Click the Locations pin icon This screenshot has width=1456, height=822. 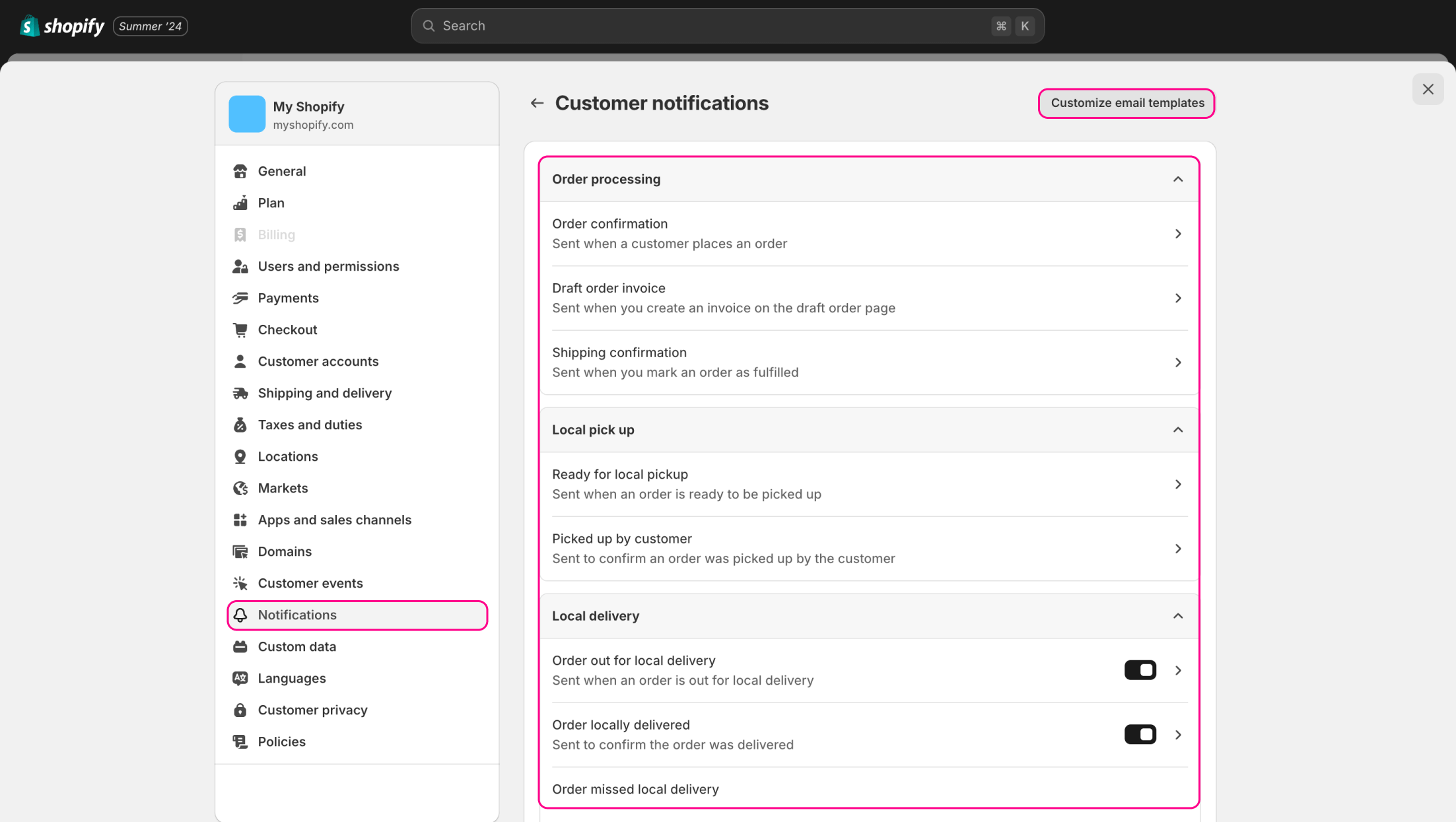[x=240, y=456]
